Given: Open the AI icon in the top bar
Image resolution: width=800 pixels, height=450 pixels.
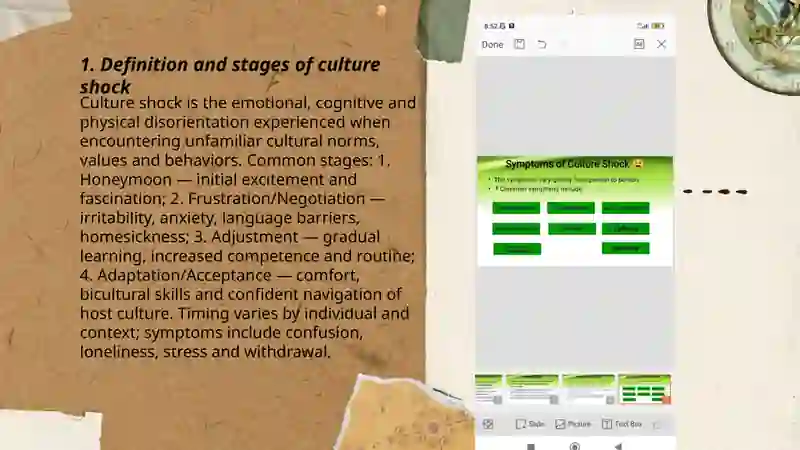Looking at the screenshot, I should [639, 44].
